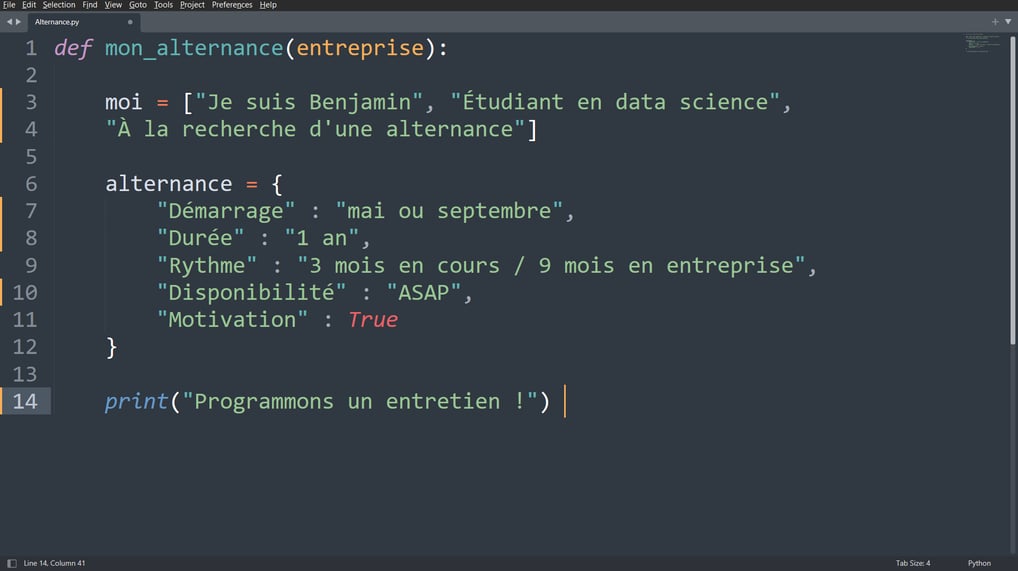This screenshot has height=571, width=1018.
Task: Open the Tab Size: 4 selector
Action: pos(913,563)
